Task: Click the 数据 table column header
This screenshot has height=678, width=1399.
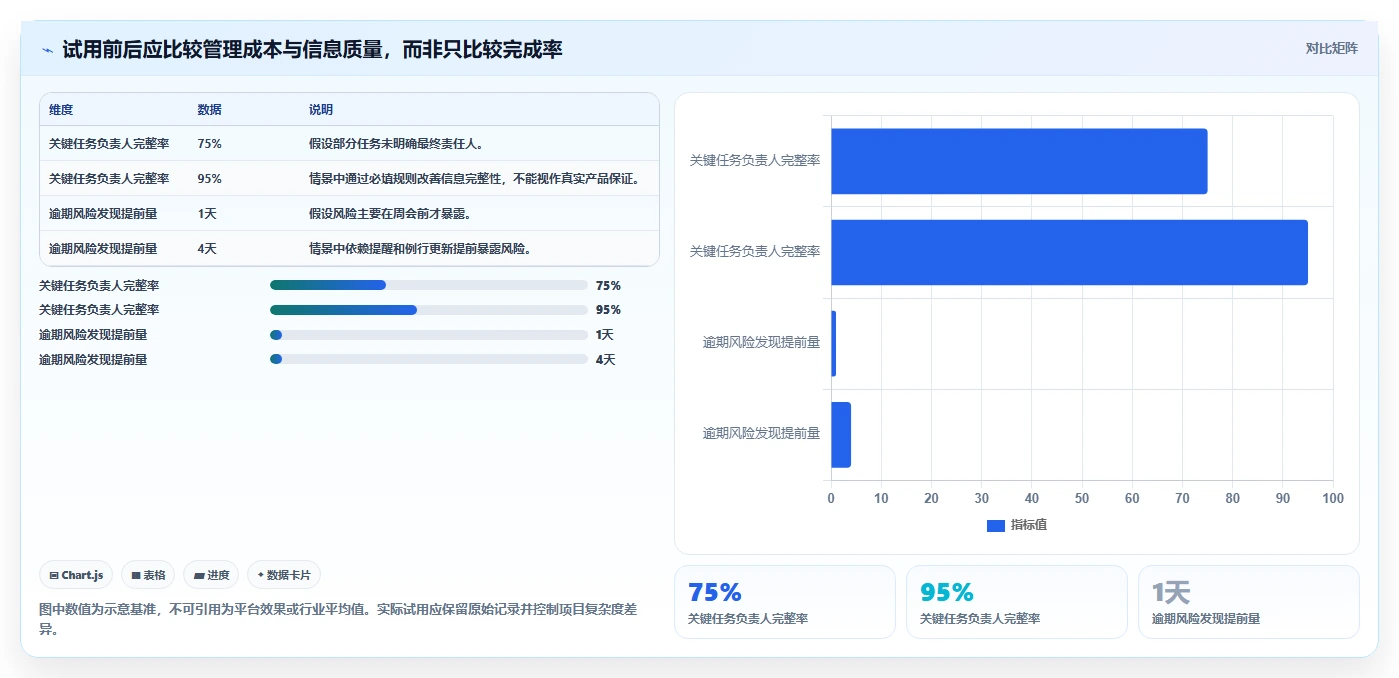Action: point(210,110)
